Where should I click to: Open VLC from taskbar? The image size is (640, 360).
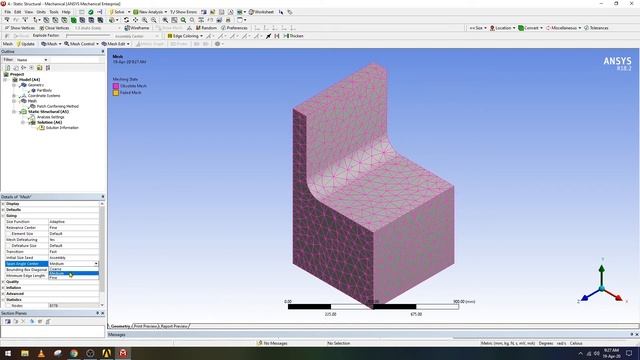pyautogui.click(x=41, y=353)
